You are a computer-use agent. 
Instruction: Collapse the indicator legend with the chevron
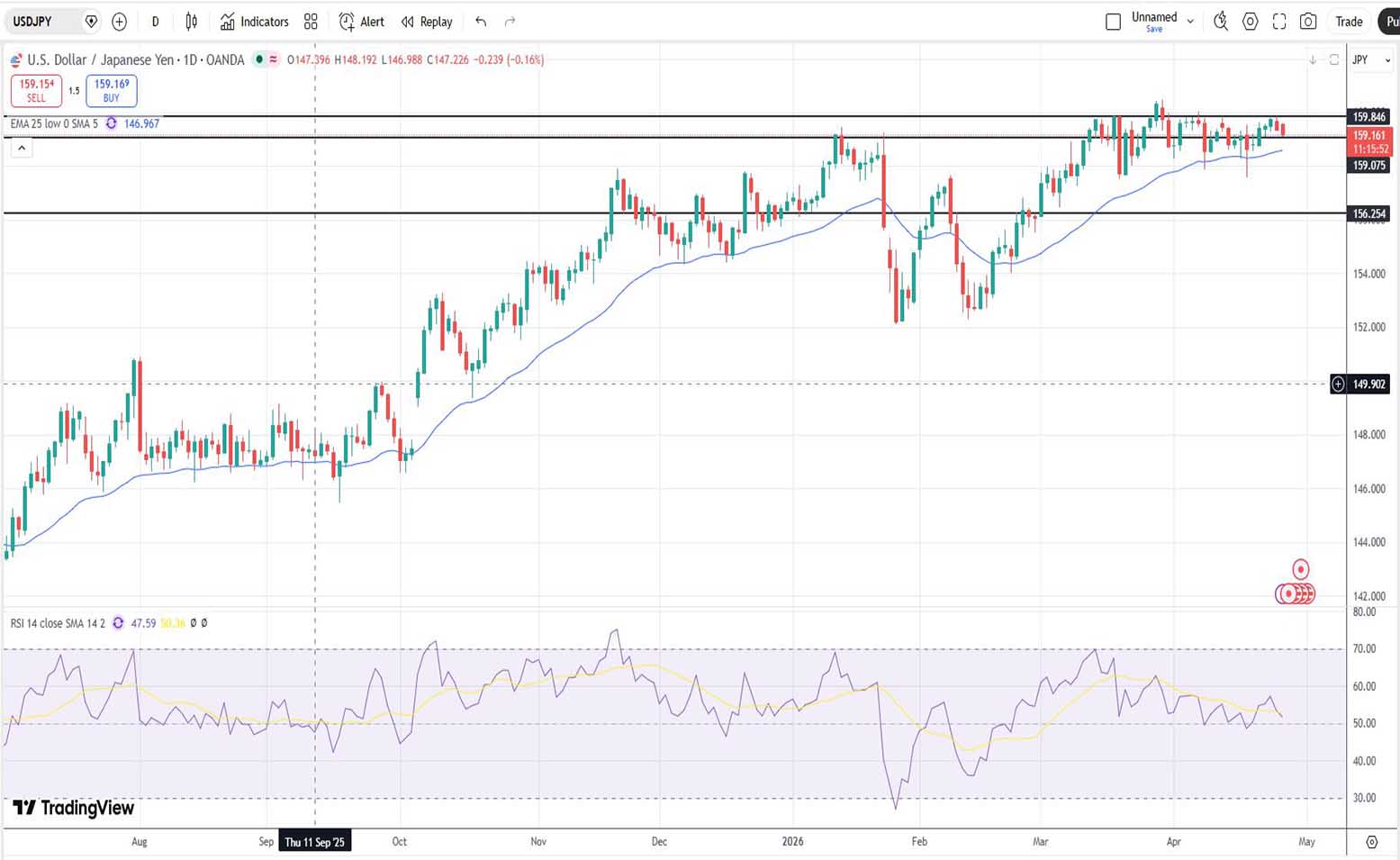coord(22,148)
